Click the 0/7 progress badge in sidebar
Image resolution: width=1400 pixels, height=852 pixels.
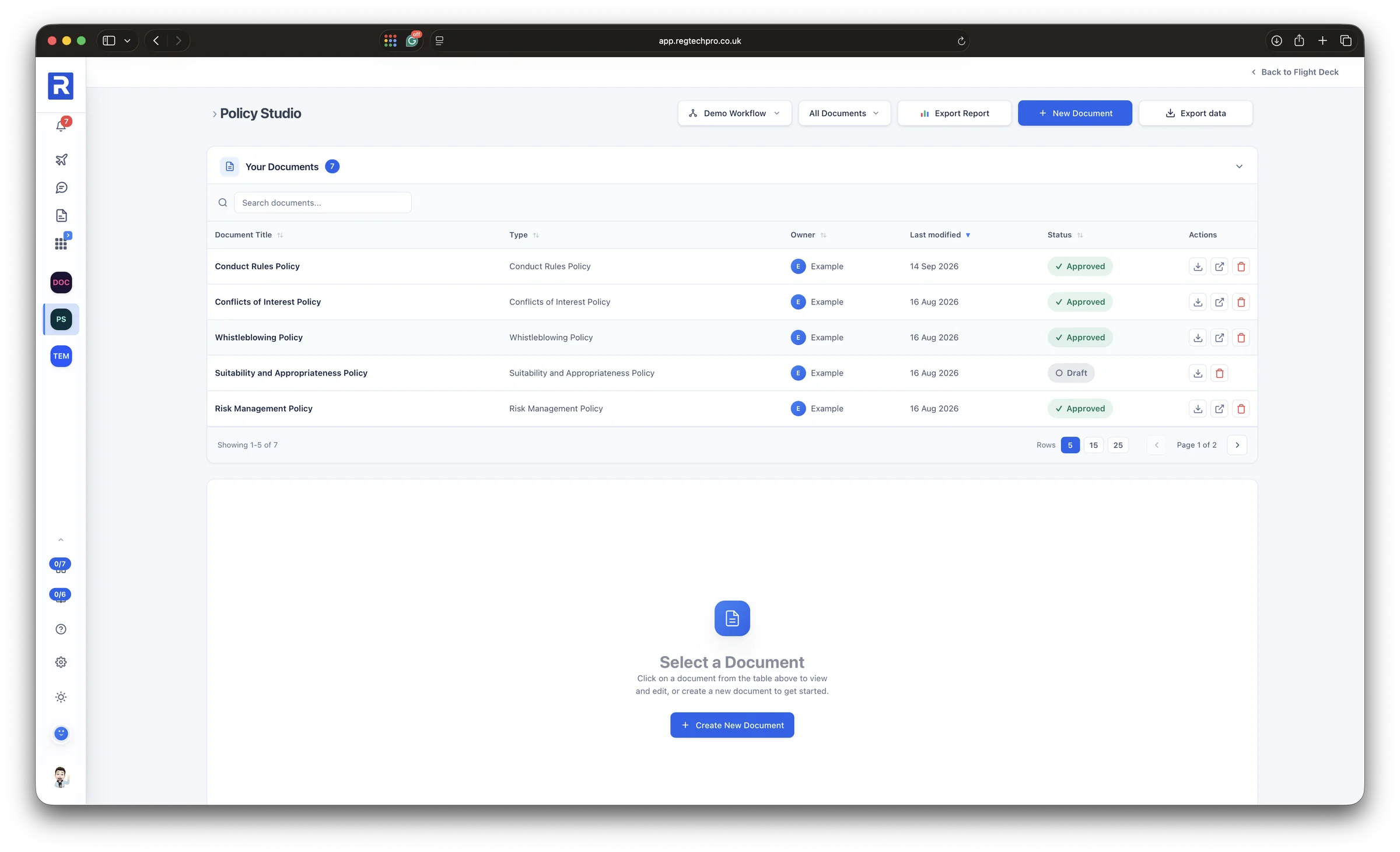pos(60,565)
